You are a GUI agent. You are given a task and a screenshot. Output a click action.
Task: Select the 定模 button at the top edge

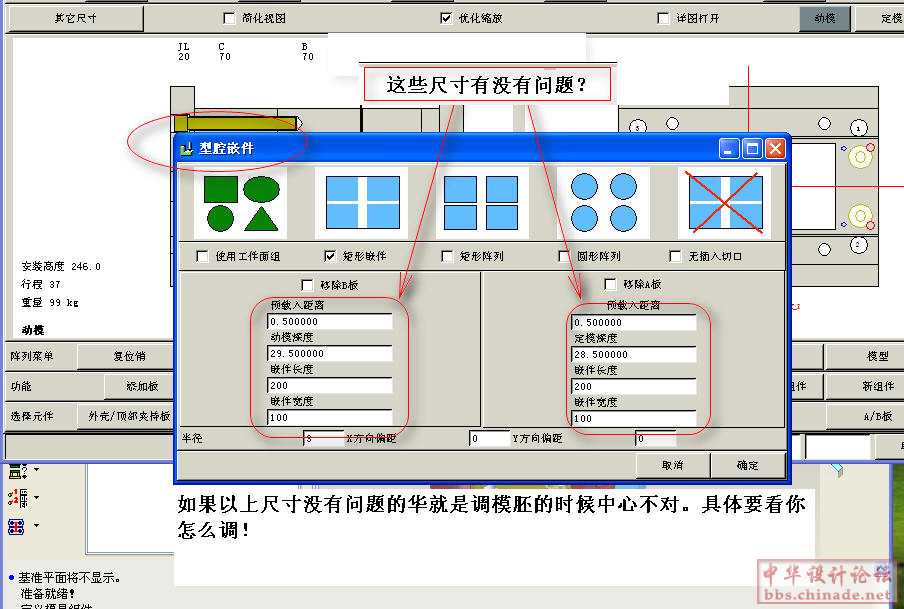[x=882, y=18]
